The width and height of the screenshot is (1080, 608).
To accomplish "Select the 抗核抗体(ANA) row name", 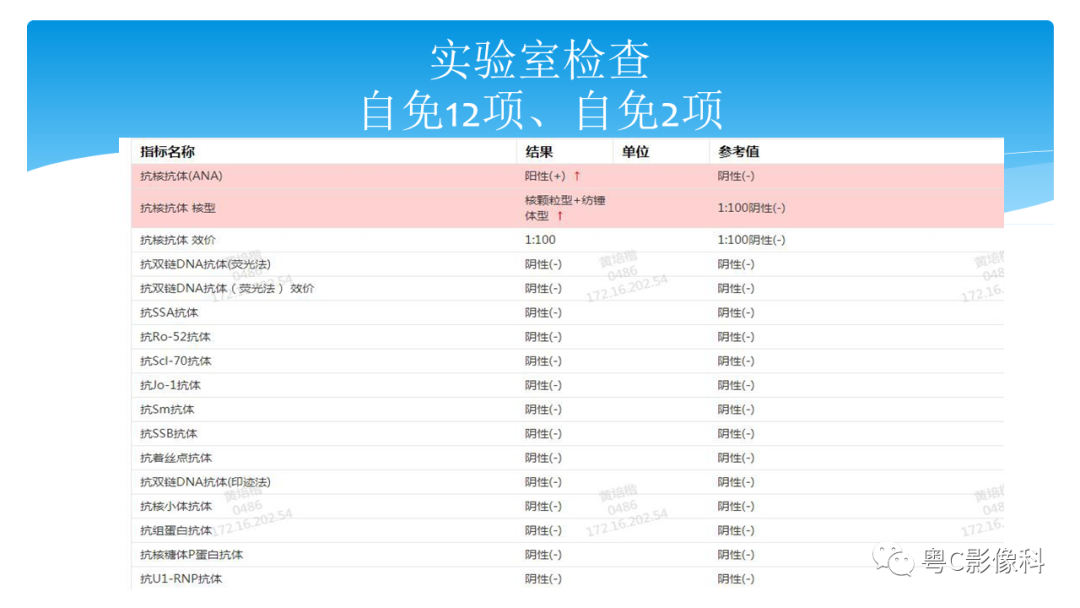I will click(x=181, y=176).
